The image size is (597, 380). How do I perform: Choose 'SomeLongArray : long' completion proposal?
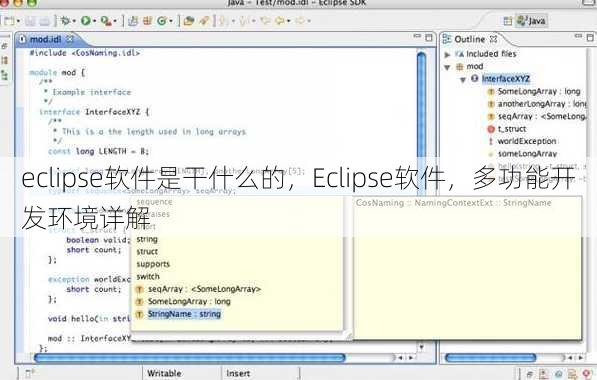[x=189, y=302]
